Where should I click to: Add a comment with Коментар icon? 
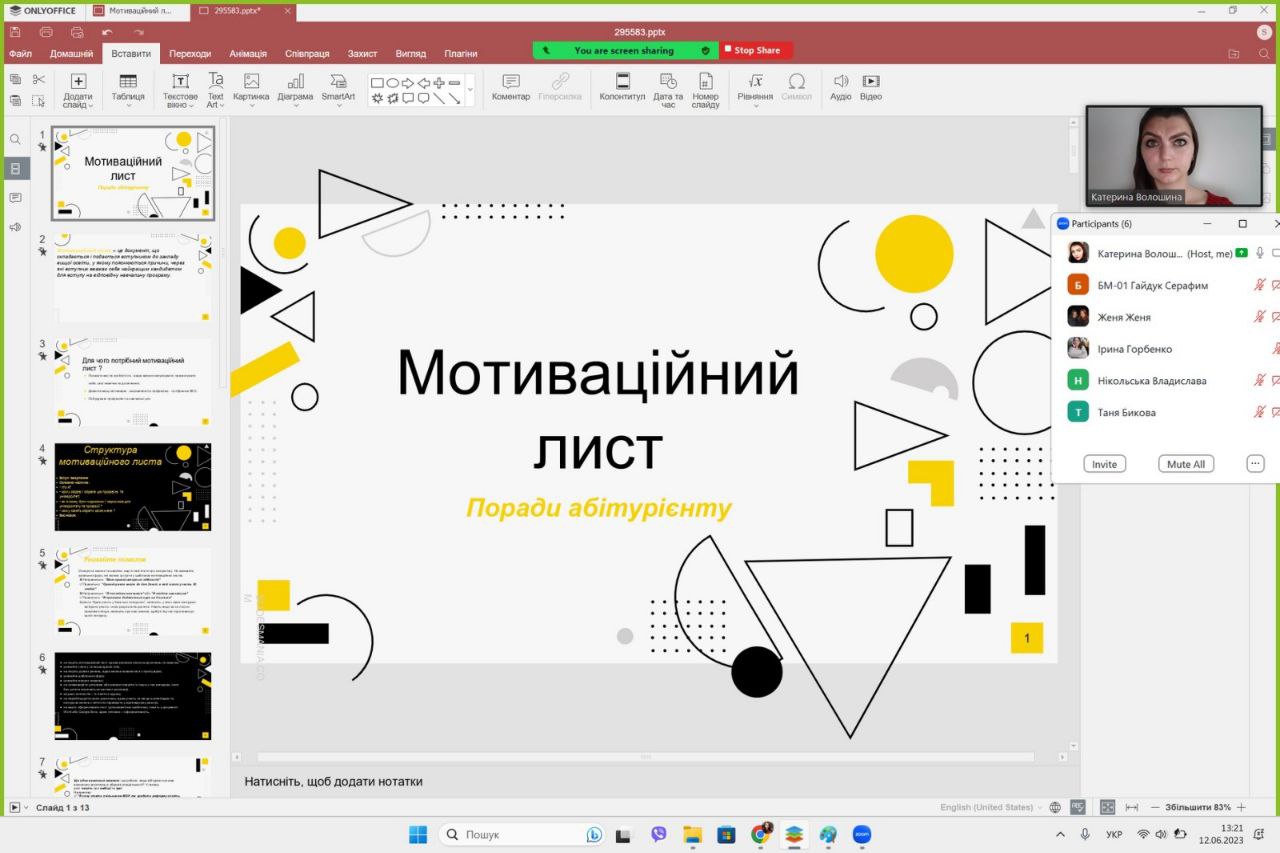pos(511,87)
